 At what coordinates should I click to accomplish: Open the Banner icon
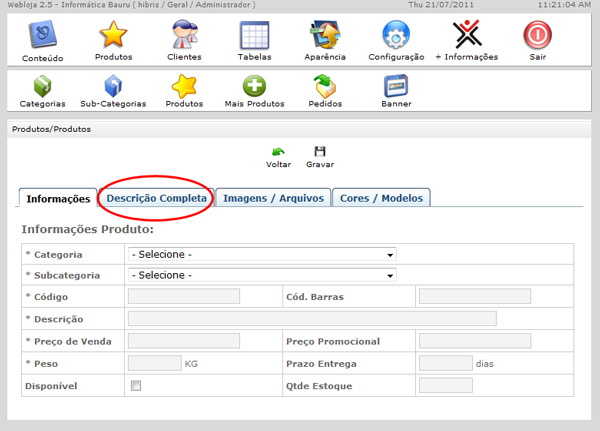point(396,88)
